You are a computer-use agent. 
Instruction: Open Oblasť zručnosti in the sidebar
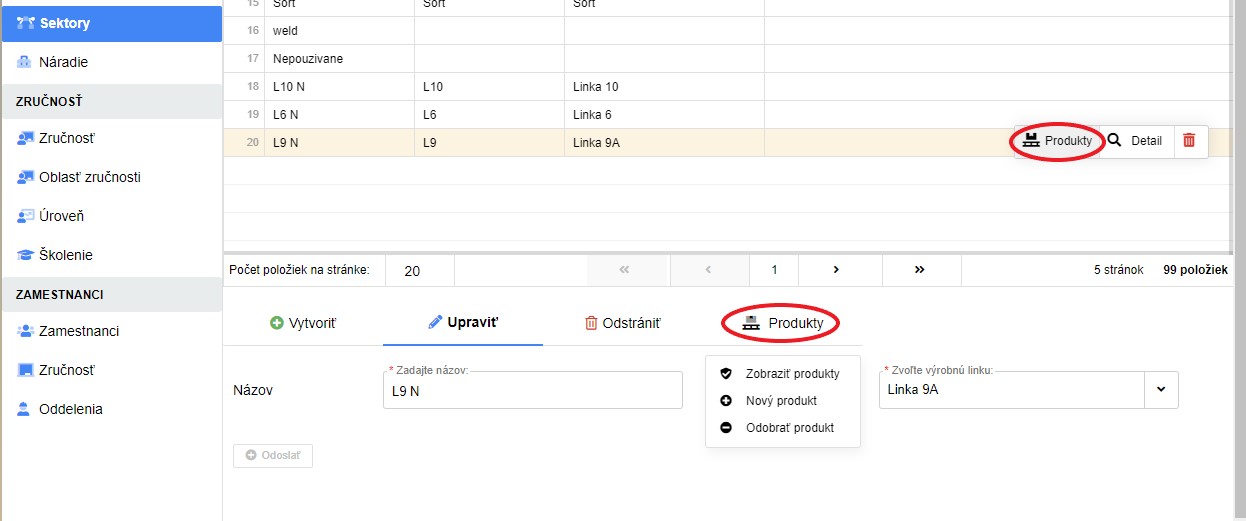coord(89,177)
